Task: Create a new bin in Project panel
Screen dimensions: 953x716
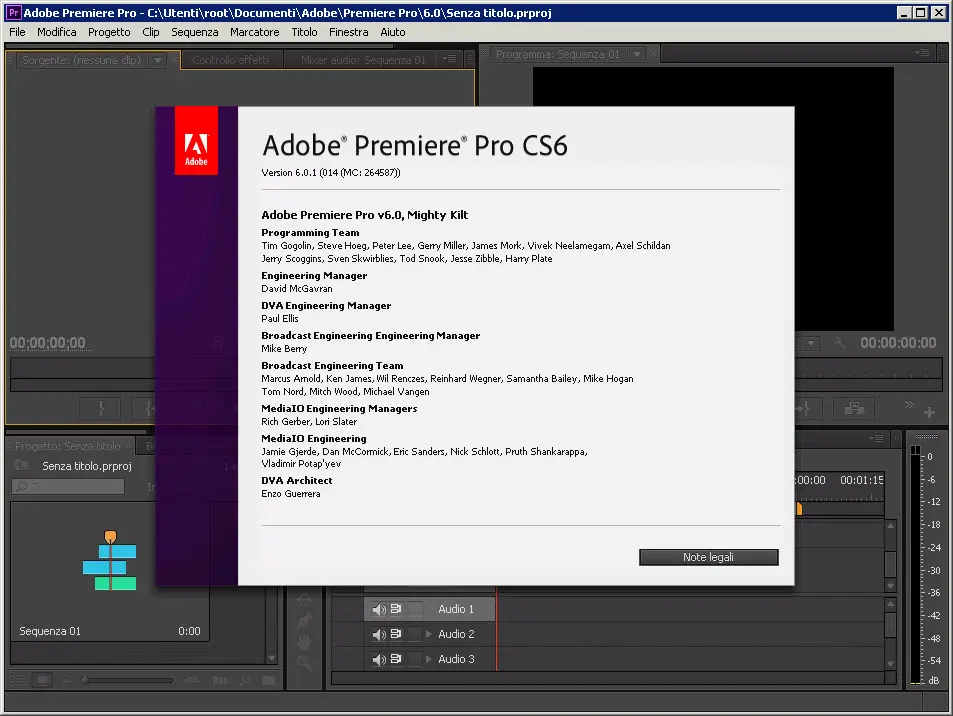Action: click(268, 680)
